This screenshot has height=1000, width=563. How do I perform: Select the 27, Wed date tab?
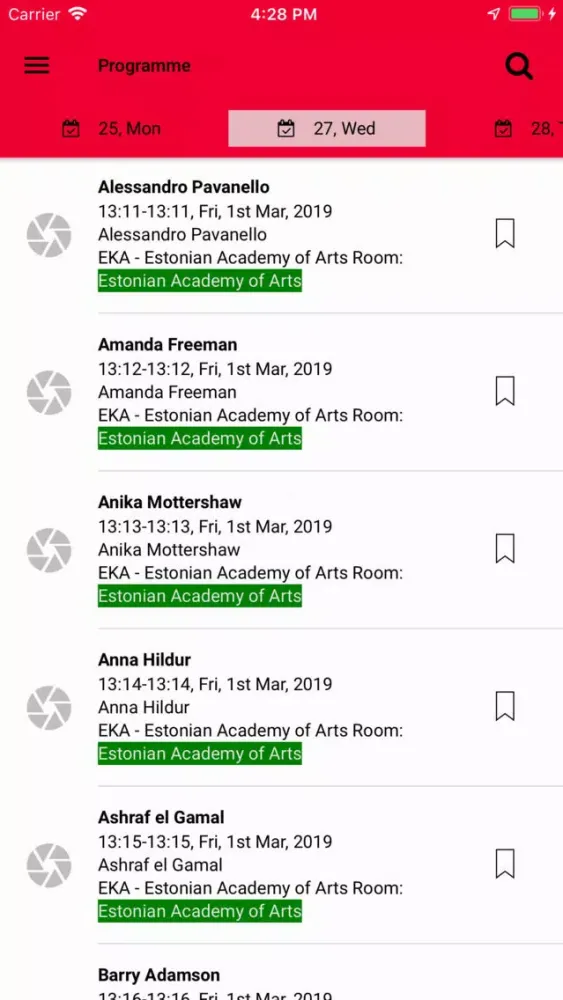327,129
